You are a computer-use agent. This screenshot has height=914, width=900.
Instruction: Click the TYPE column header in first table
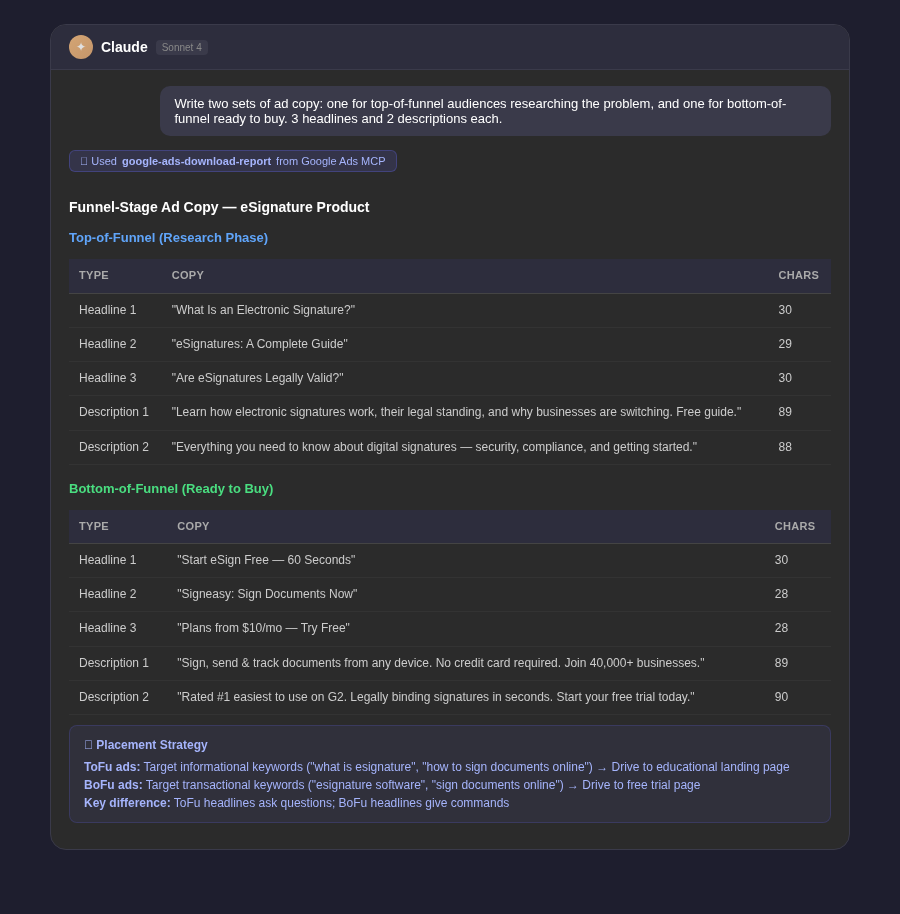[93, 275]
